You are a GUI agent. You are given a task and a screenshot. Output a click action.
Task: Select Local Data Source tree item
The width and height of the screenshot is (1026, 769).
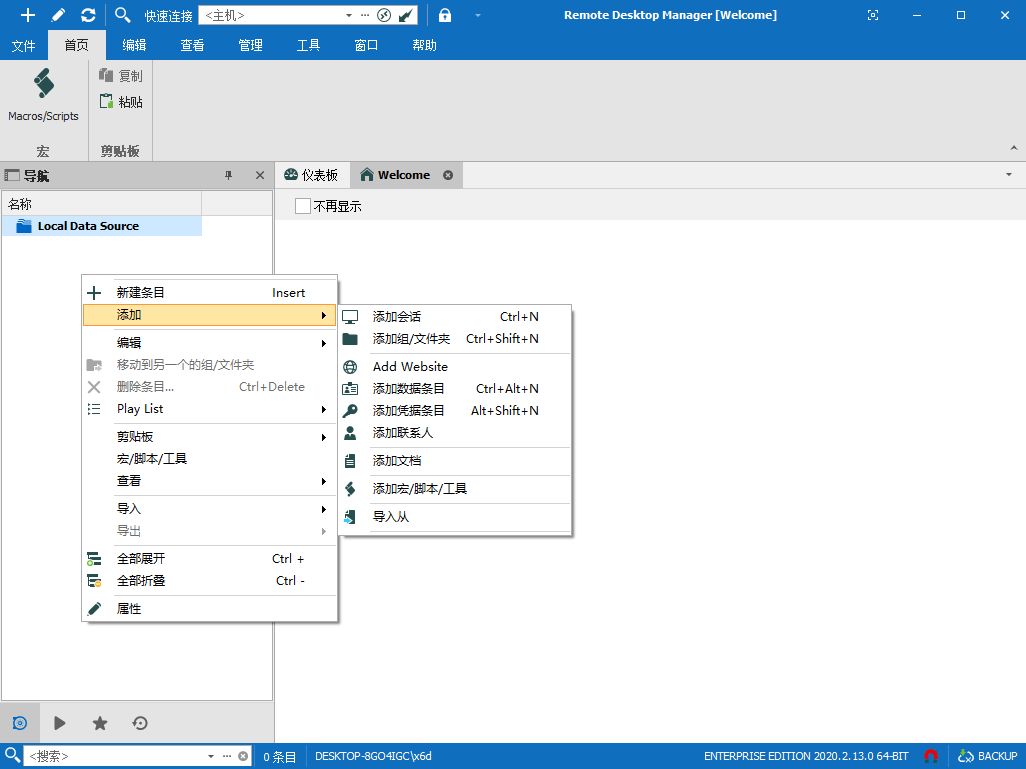pyautogui.click(x=88, y=226)
